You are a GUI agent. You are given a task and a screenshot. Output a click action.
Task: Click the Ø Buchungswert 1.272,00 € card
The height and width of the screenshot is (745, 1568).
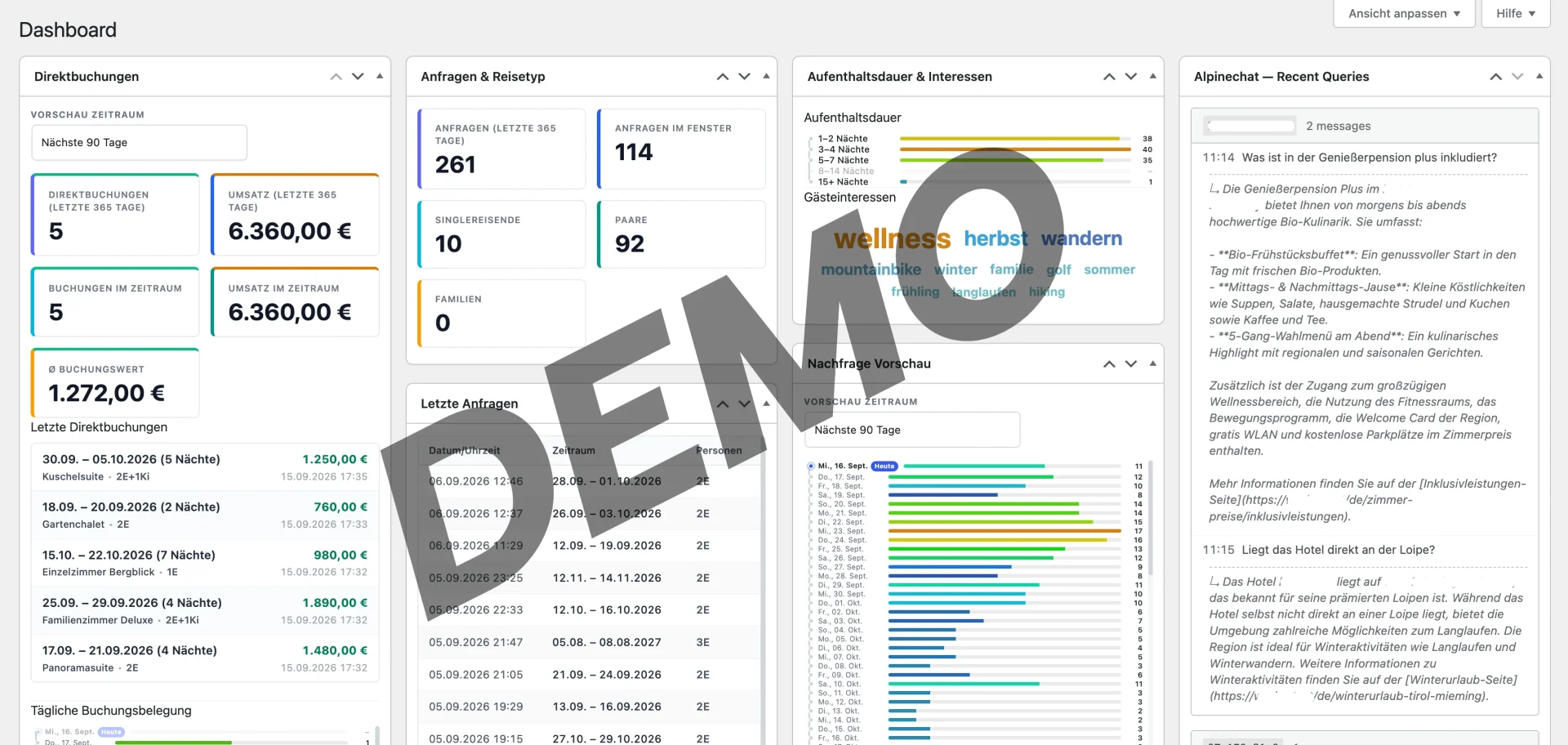pyautogui.click(x=115, y=383)
